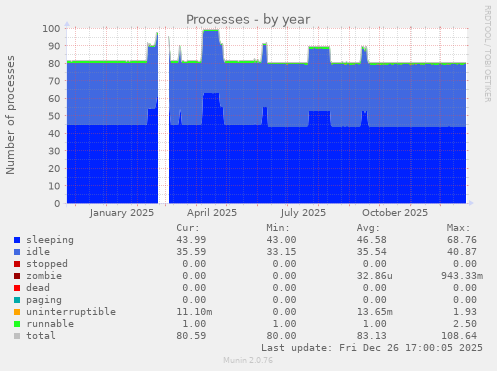The height and width of the screenshot is (371, 497).
Task: Click the 'Cur:' column header
Action: pyautogui.click(x=188, y=228)
